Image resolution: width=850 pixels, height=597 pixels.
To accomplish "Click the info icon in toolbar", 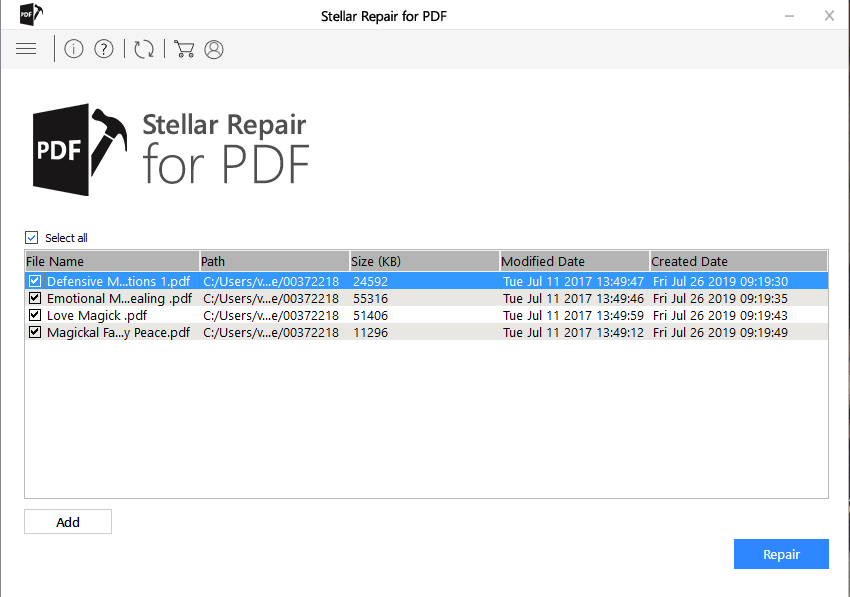I will tap(73, 49).
